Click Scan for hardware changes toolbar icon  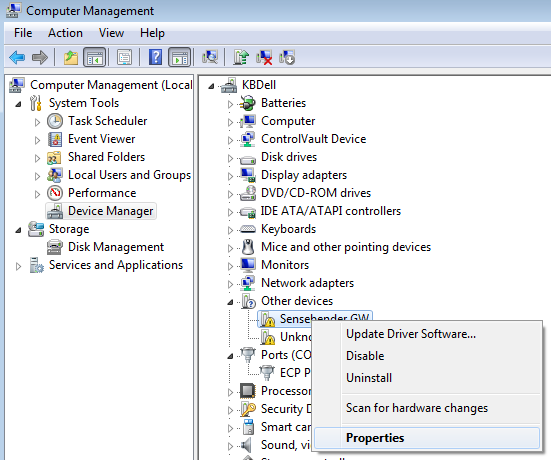(210, 57)
